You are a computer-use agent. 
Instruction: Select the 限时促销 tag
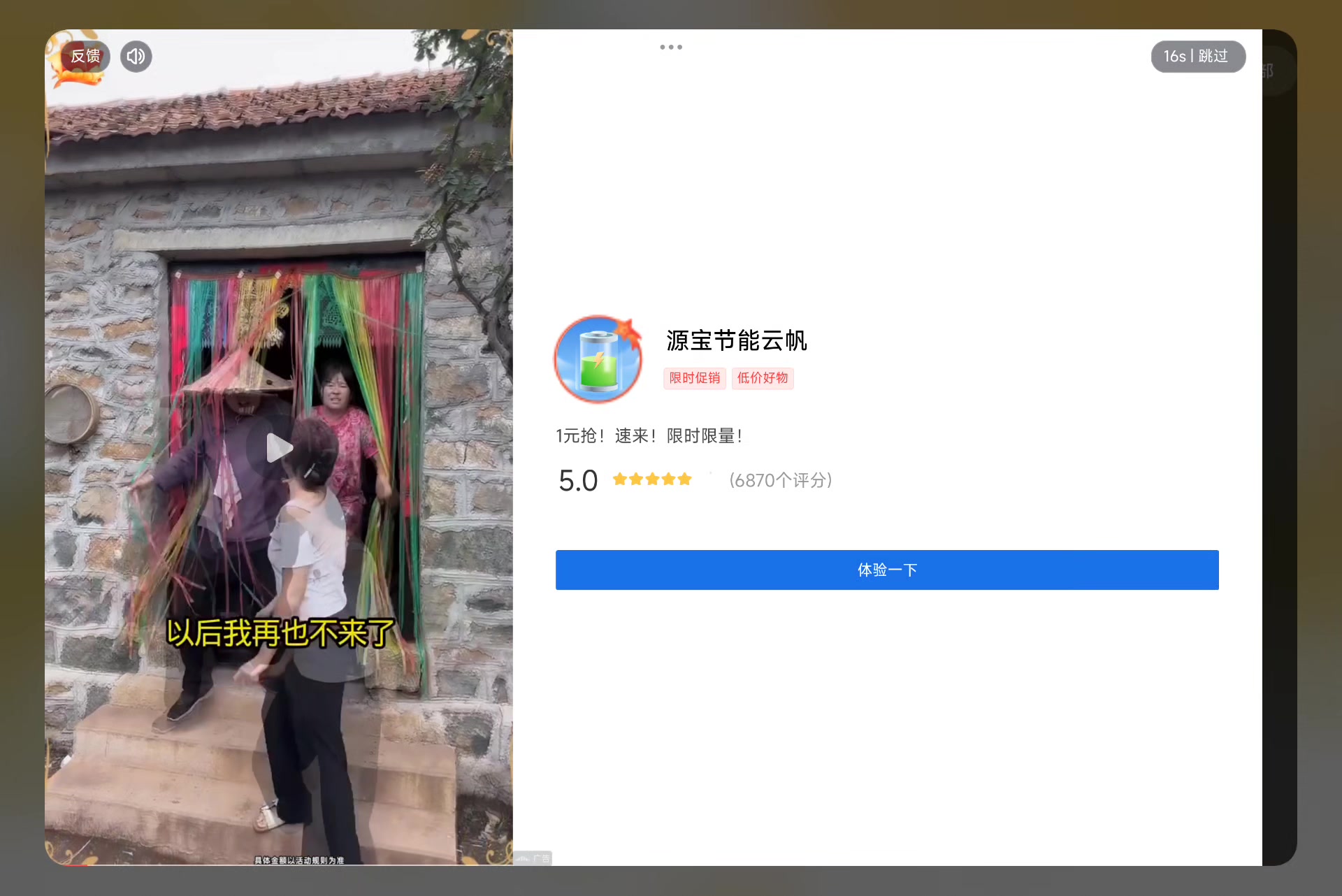(694, 378)
